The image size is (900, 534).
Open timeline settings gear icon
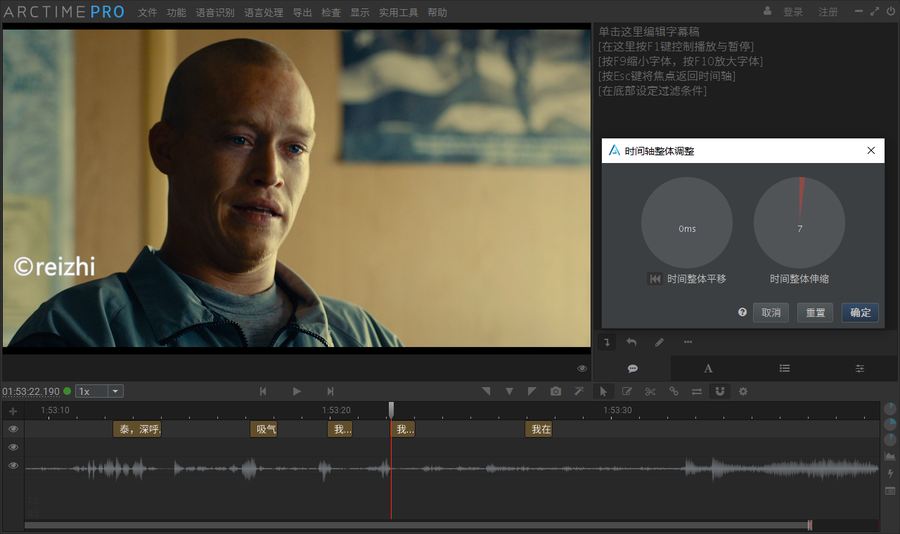click(743, 392)
